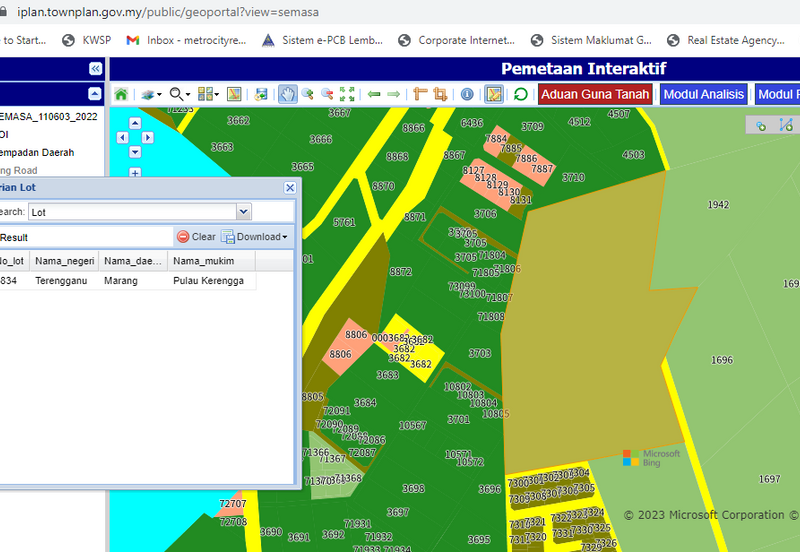Screen dimensions: 800x552
Task: Open the map layers dropdown tool
Action: pyautogui.click(x=151, y=94)
